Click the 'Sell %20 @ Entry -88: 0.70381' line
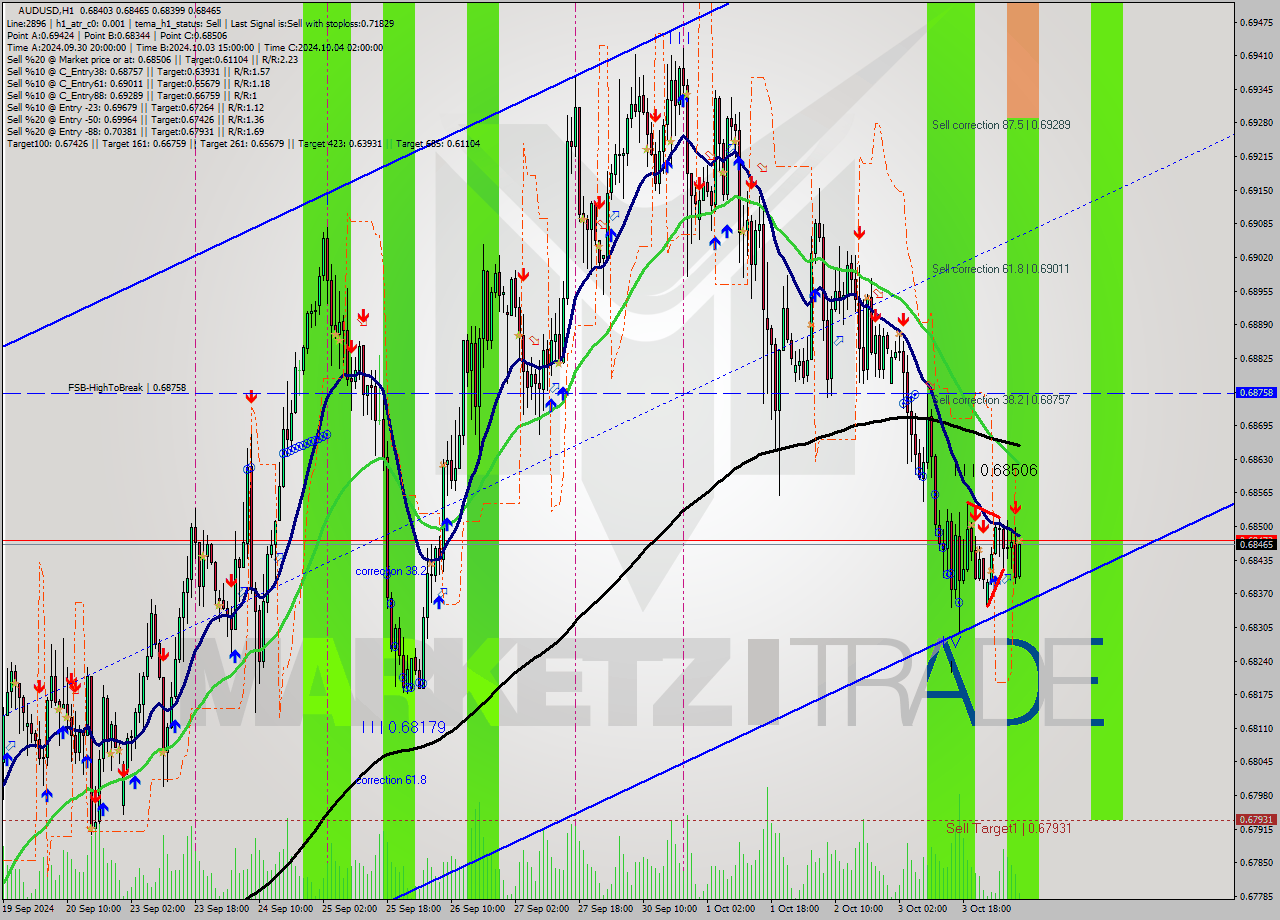The width and height of the screenshot is (1280, 920). tap(135, 131)
